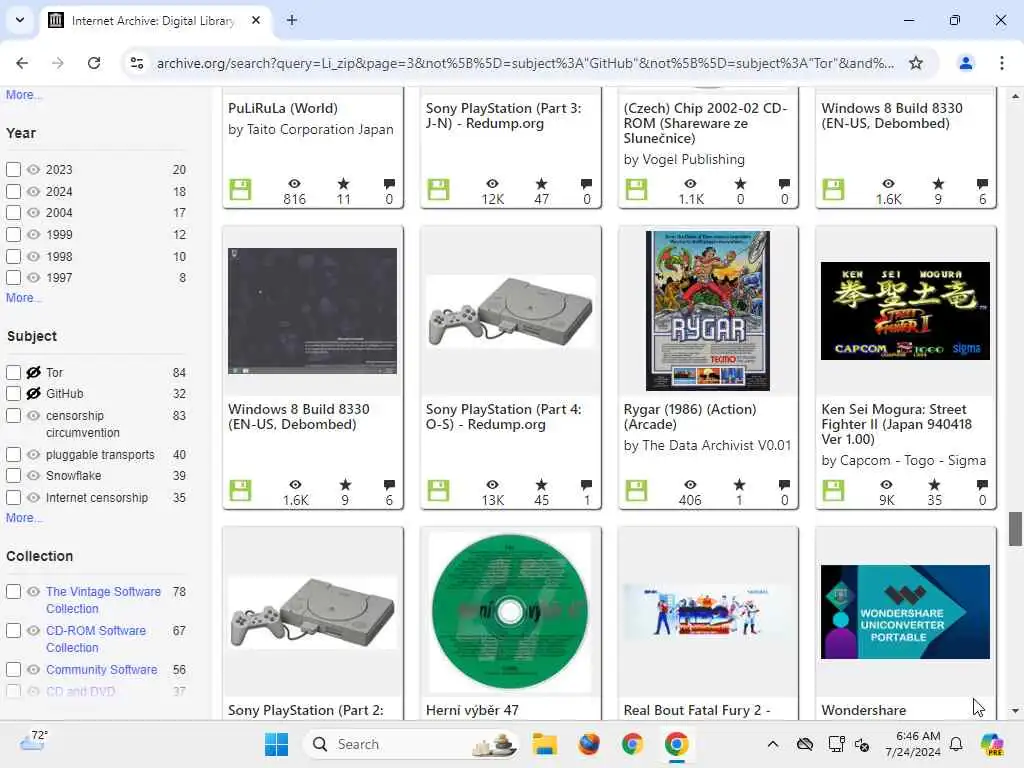Click the taskbar Search box
1024x768 pixels.
pos(411,744)
